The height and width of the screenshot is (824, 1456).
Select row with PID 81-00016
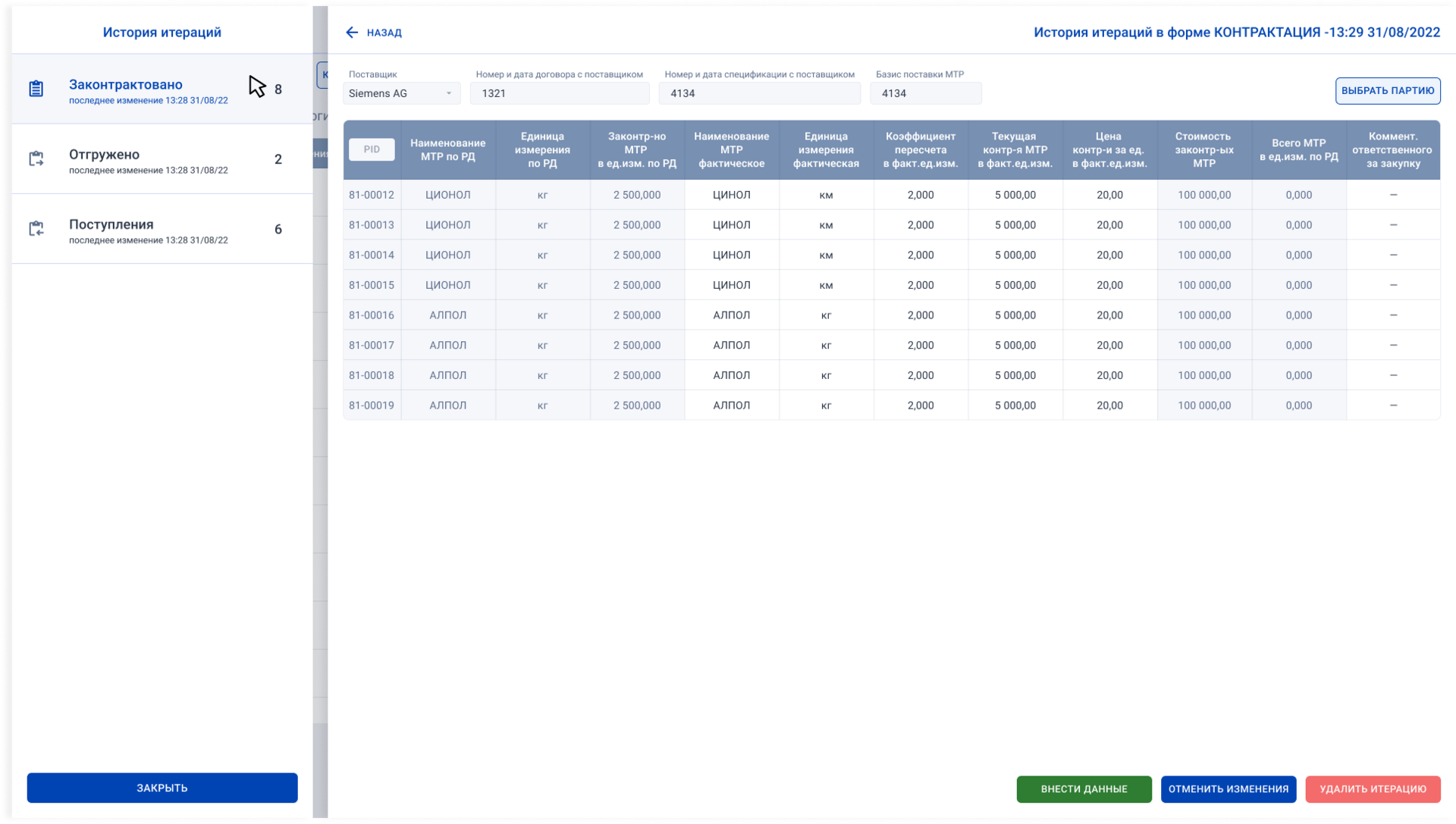click(892, 315)
